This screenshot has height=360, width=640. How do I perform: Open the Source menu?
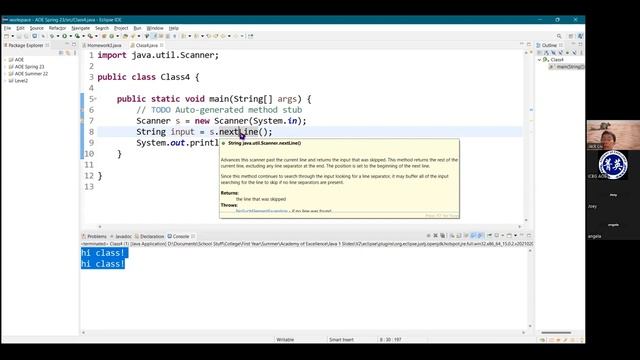[36, 28]
